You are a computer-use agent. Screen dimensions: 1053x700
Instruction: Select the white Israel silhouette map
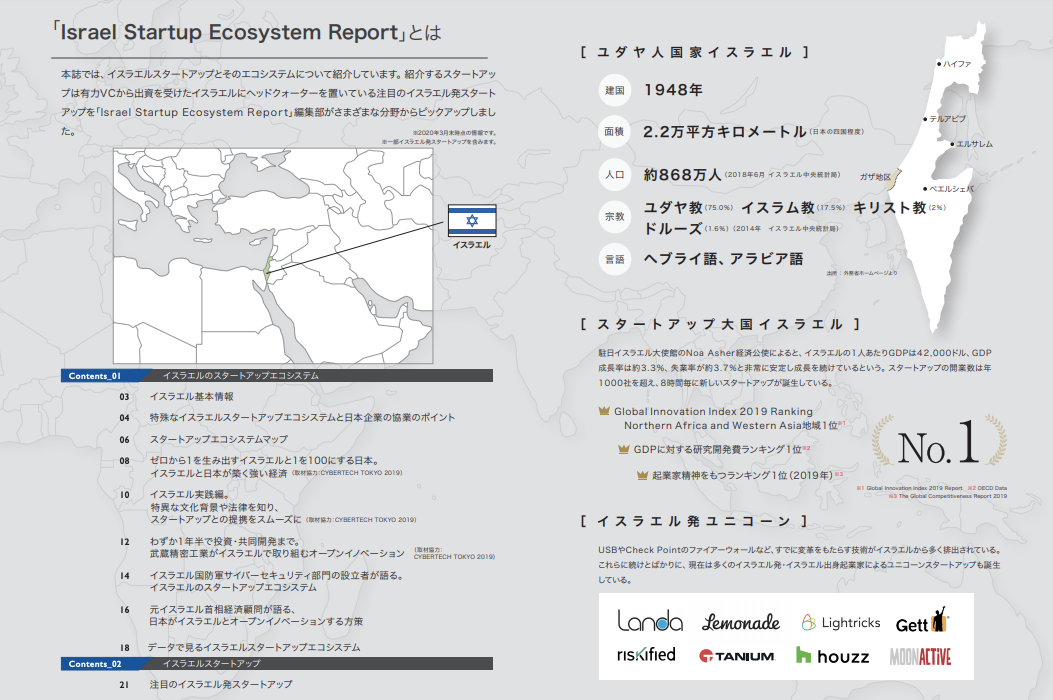pos(939,178)
